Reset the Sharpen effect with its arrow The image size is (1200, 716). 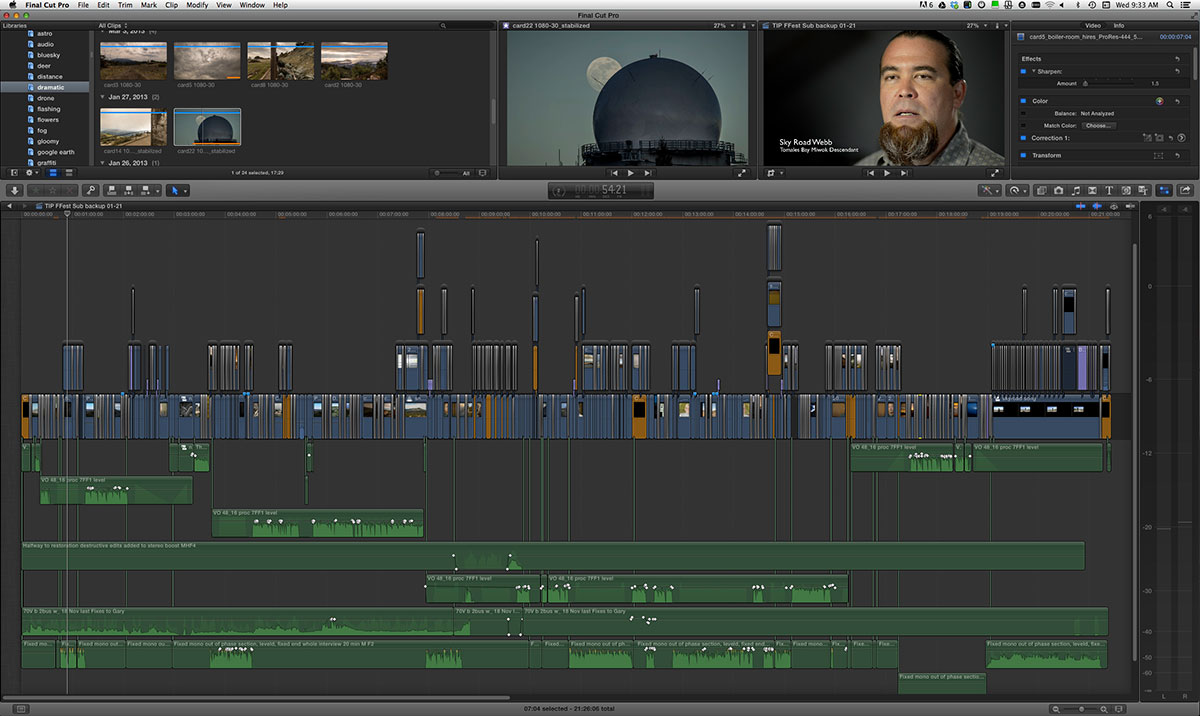coord(1177,71)
